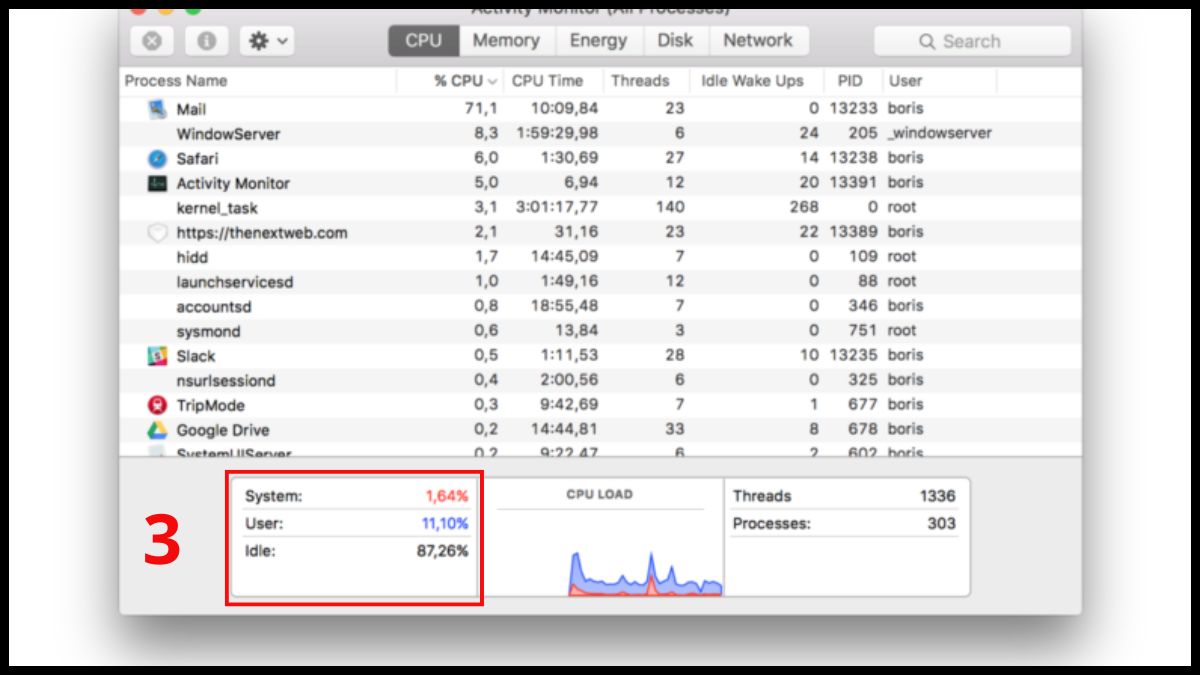The image size is (1200, 675).
Task: Click the _windowserver user cell
Action: click(940, 133)
